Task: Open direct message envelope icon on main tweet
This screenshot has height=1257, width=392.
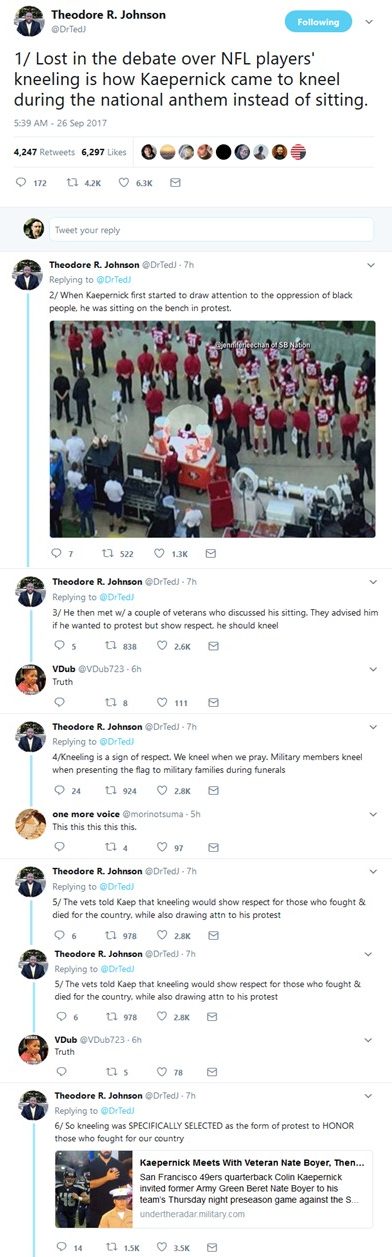Action: click(x=175, y=183)
